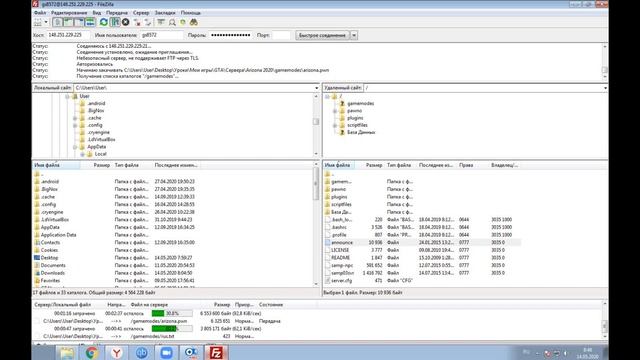Select the samp-npc file in remote list
Viewport: 640px width, 360px height.
click(342, 266)
